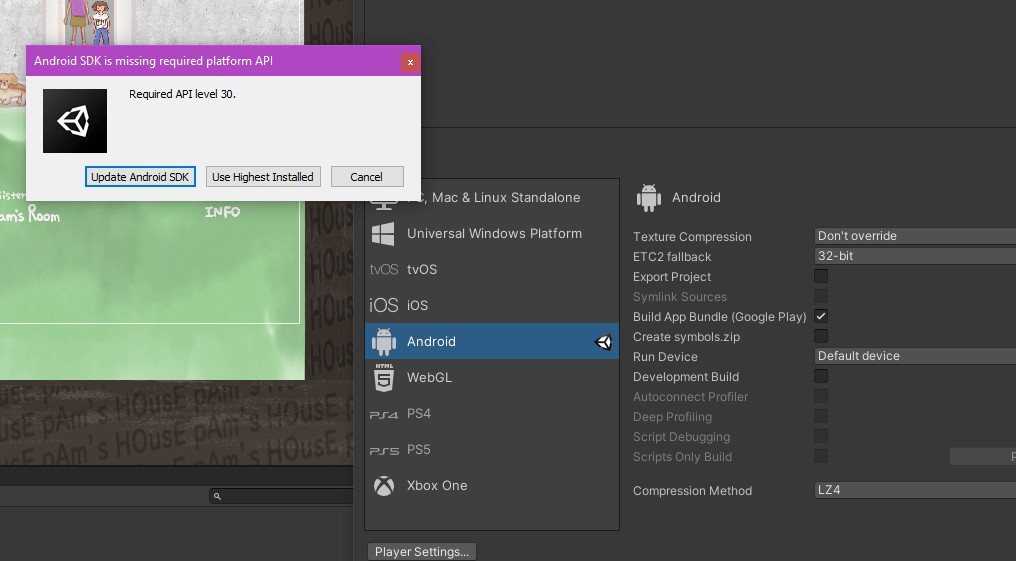Enable Development Build checkbox
This screenshot has height=561, width=1016.
click(x=821, y=376)
